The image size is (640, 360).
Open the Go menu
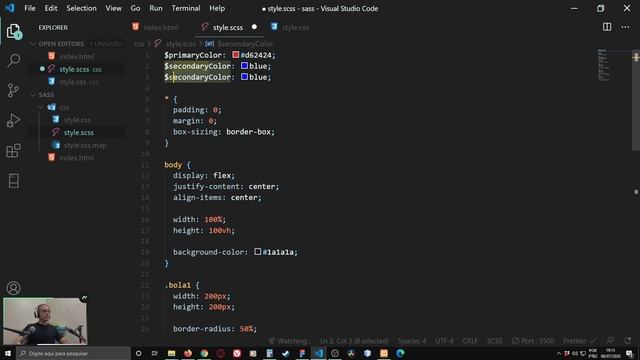pyautogui.click(x=136, y=8)
